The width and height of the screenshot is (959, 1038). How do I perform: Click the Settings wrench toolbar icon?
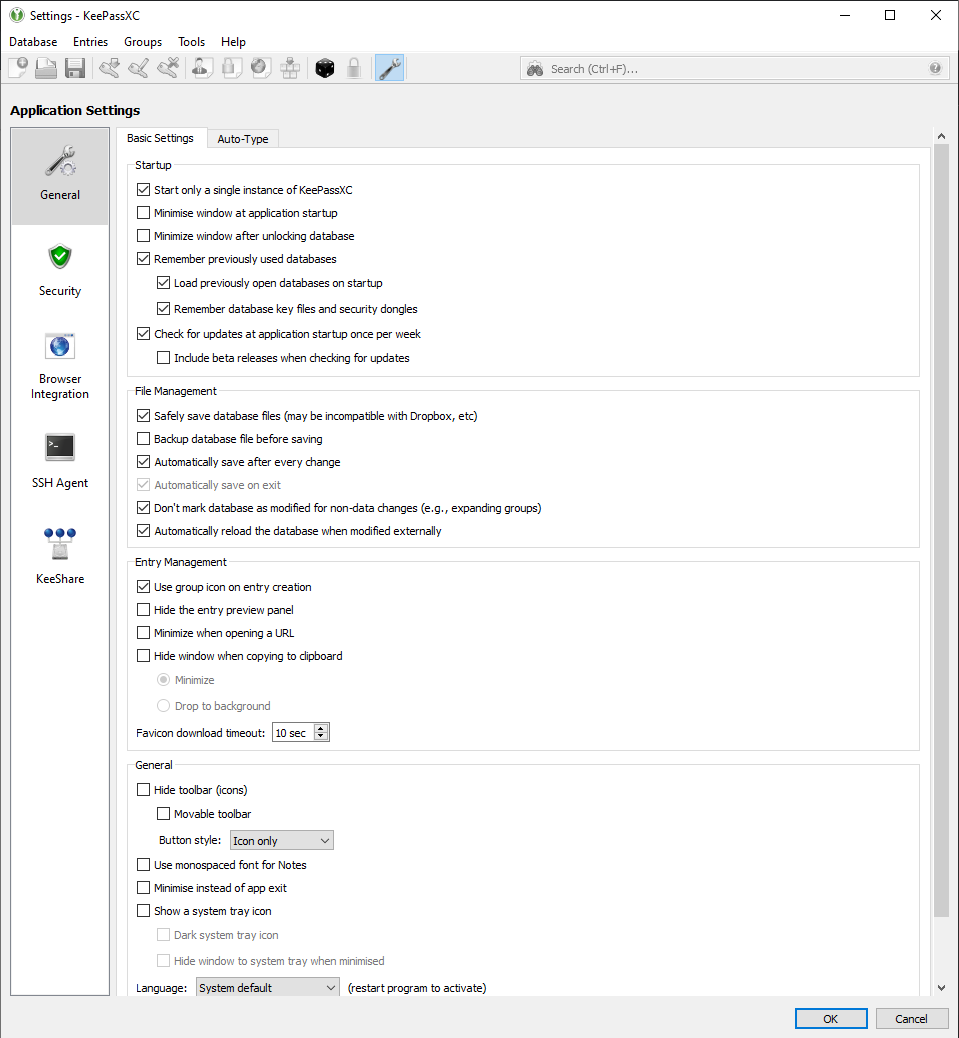[x=390, y=68]
